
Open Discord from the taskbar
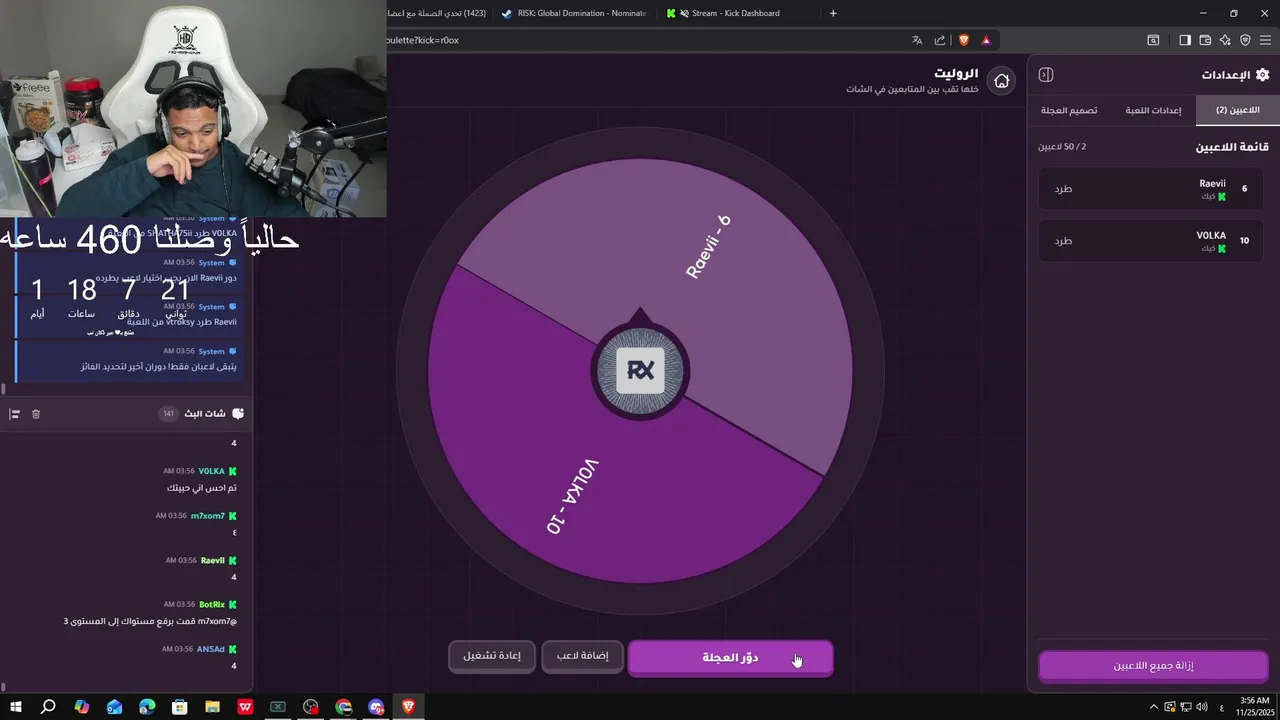pos(376,707)
